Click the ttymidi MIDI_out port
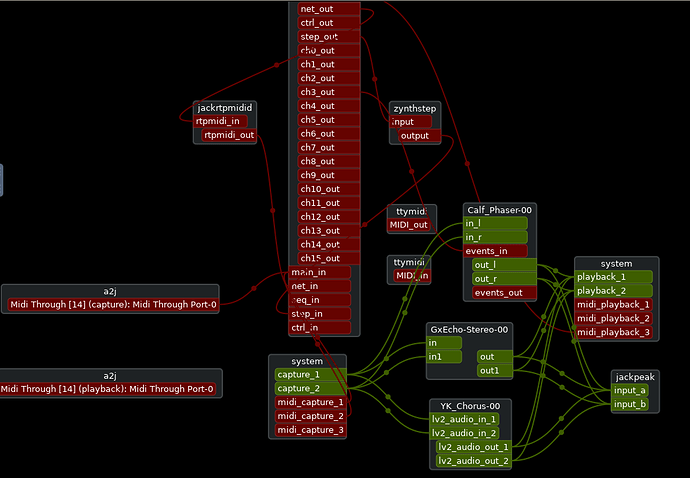Viewport: 690px width, 478px height. click(409, 225)
